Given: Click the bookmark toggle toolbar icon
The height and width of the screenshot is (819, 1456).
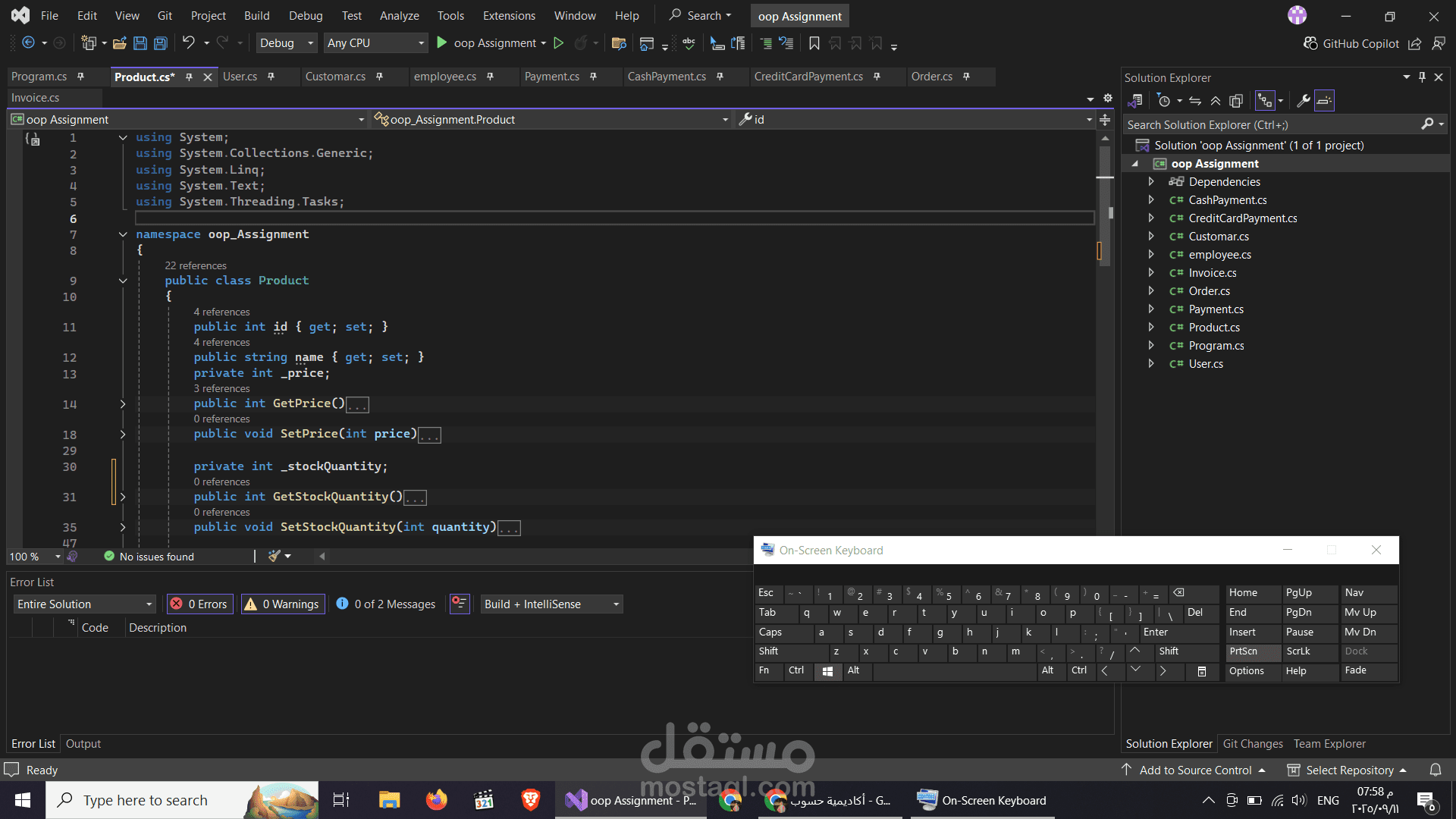Looking at the screenshot, I should pos(814,43).
